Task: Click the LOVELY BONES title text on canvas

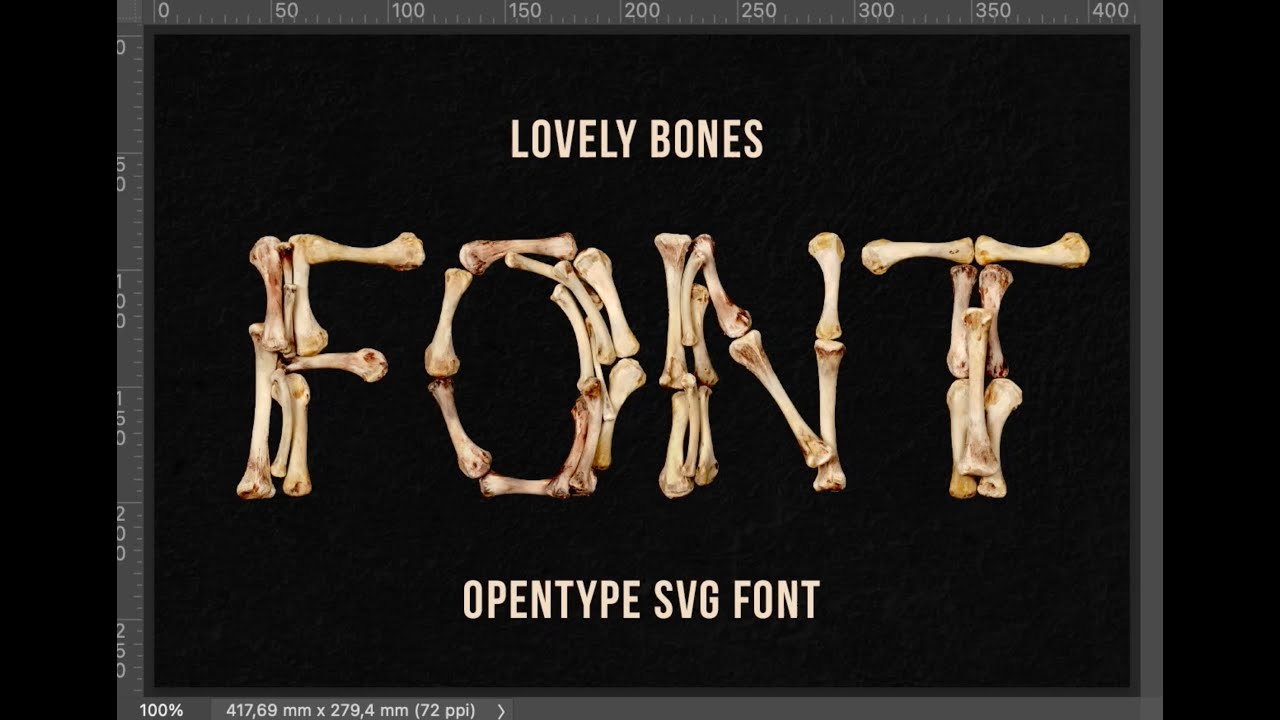Action: [x=637, y=139]
